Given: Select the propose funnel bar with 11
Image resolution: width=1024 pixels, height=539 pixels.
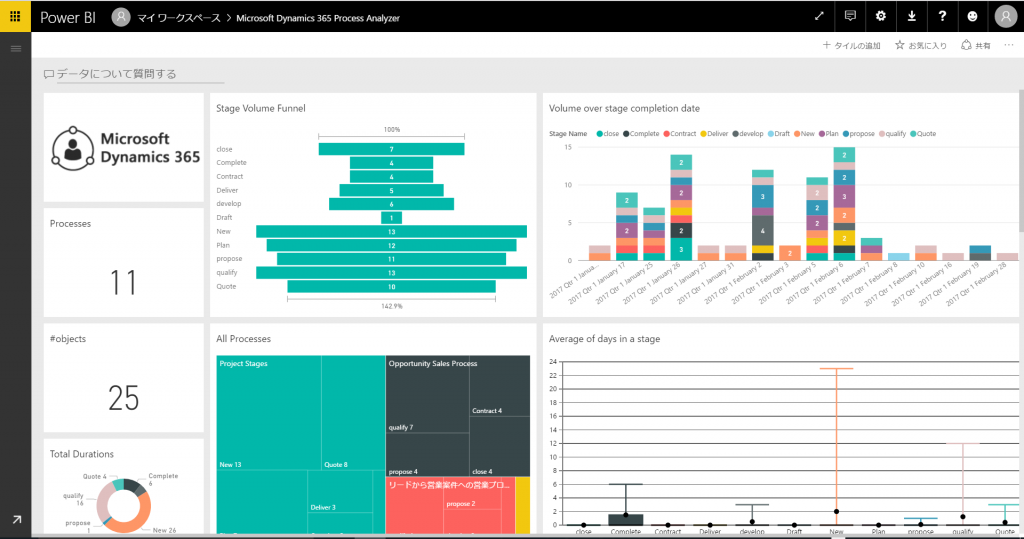Looking at the screenshot, I should [391, 259].
